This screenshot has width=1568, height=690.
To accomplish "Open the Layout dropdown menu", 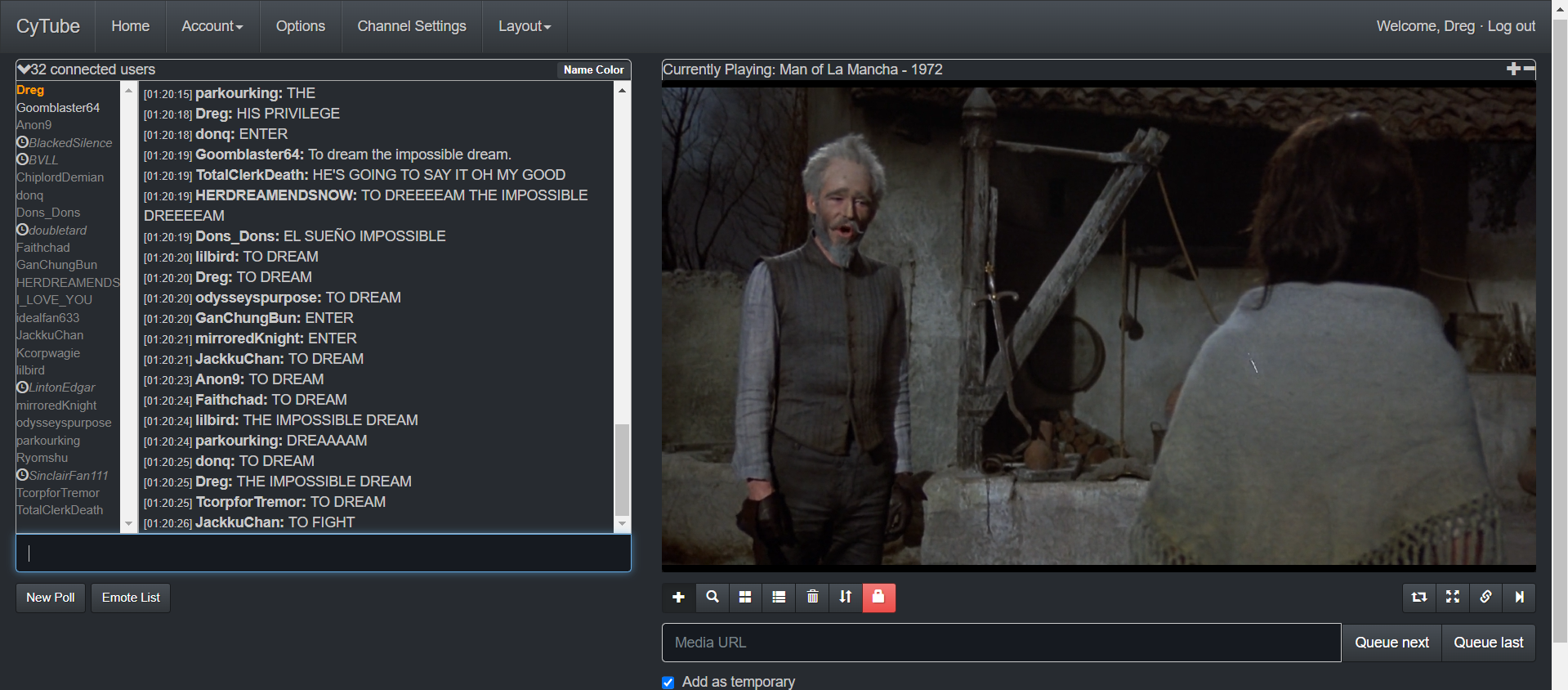I will coord(525,26).
